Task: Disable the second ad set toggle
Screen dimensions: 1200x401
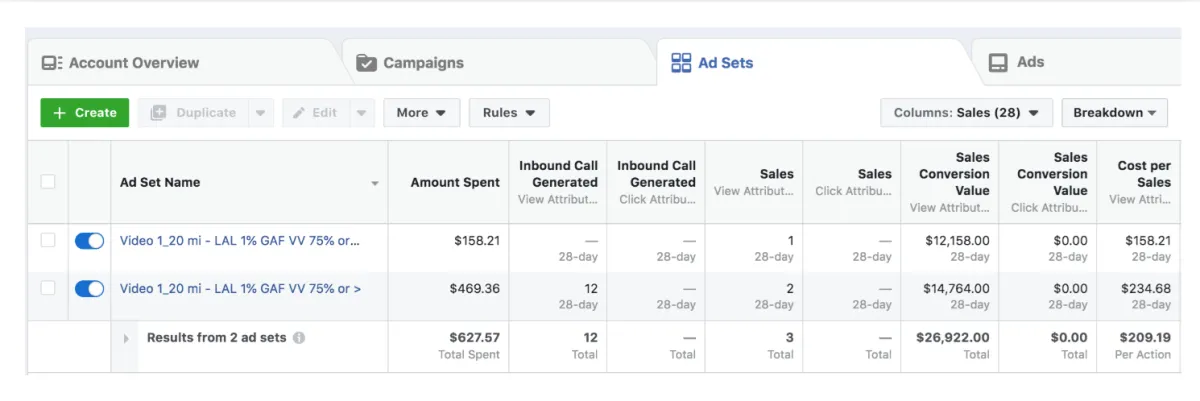Action: (x=90, y=289)
